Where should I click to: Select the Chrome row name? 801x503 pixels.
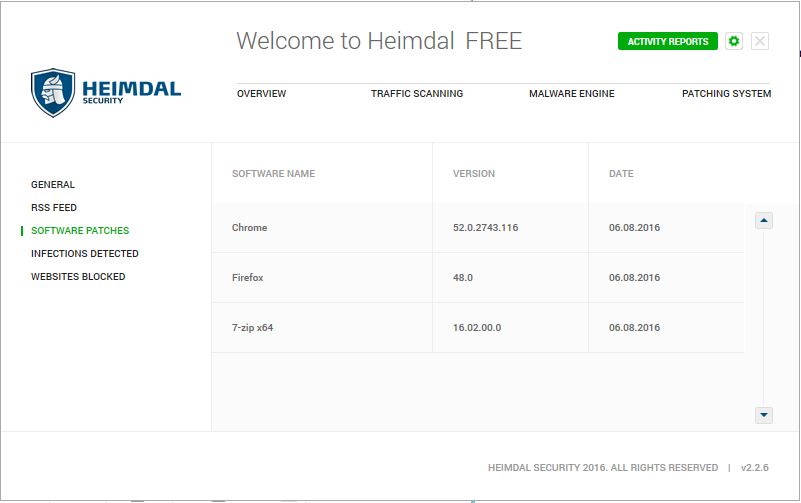[249, 228]
